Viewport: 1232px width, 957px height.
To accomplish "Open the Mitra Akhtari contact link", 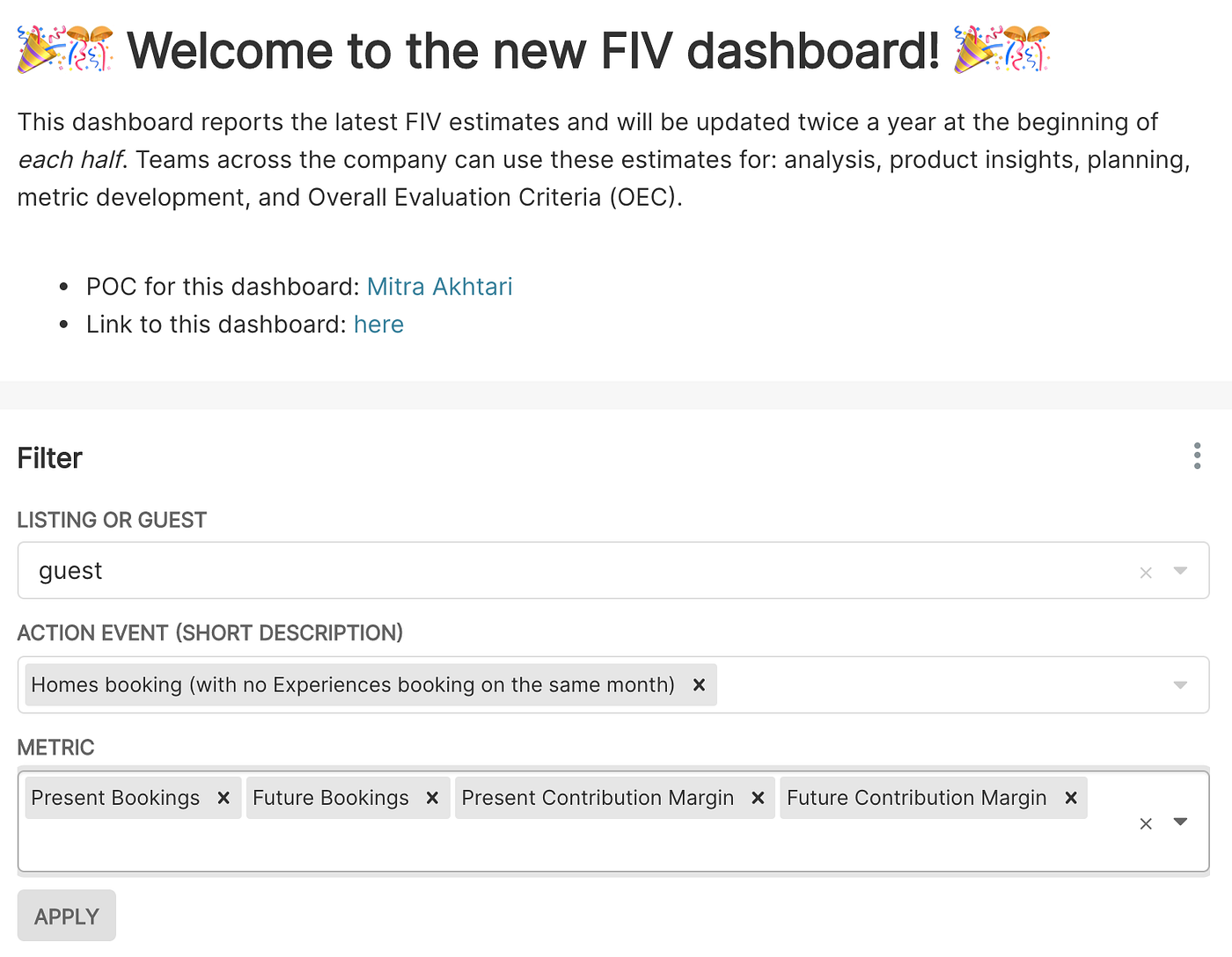I will click(439, 287).
